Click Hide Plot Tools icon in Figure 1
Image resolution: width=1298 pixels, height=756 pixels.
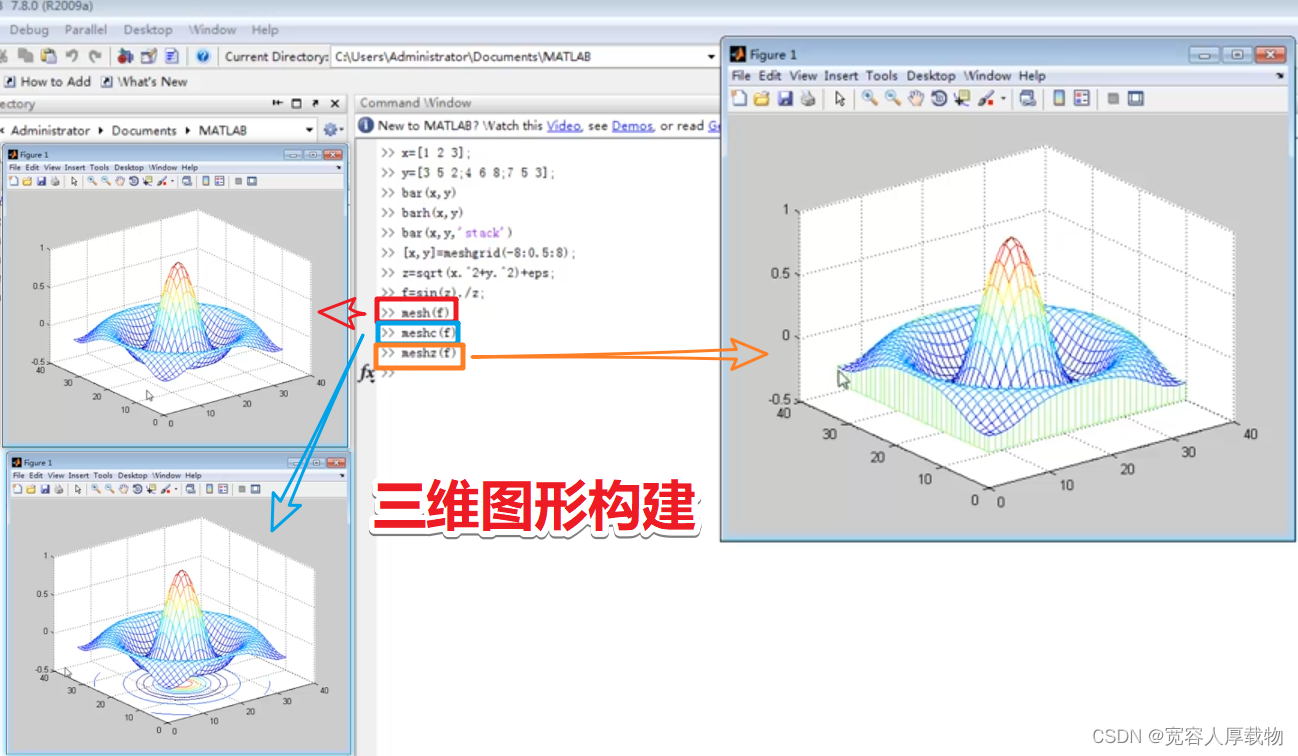point(1113,98)
